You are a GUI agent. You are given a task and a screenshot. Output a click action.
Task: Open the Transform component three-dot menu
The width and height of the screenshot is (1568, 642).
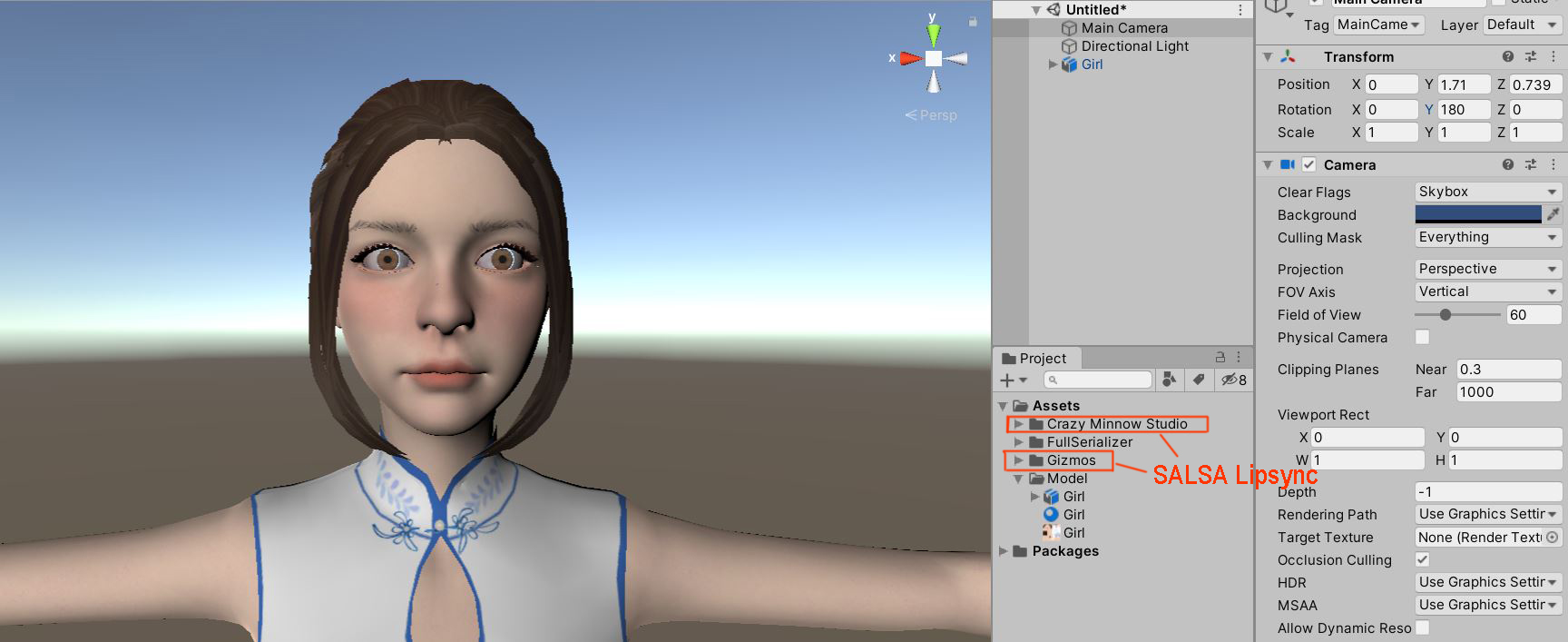1553,56
